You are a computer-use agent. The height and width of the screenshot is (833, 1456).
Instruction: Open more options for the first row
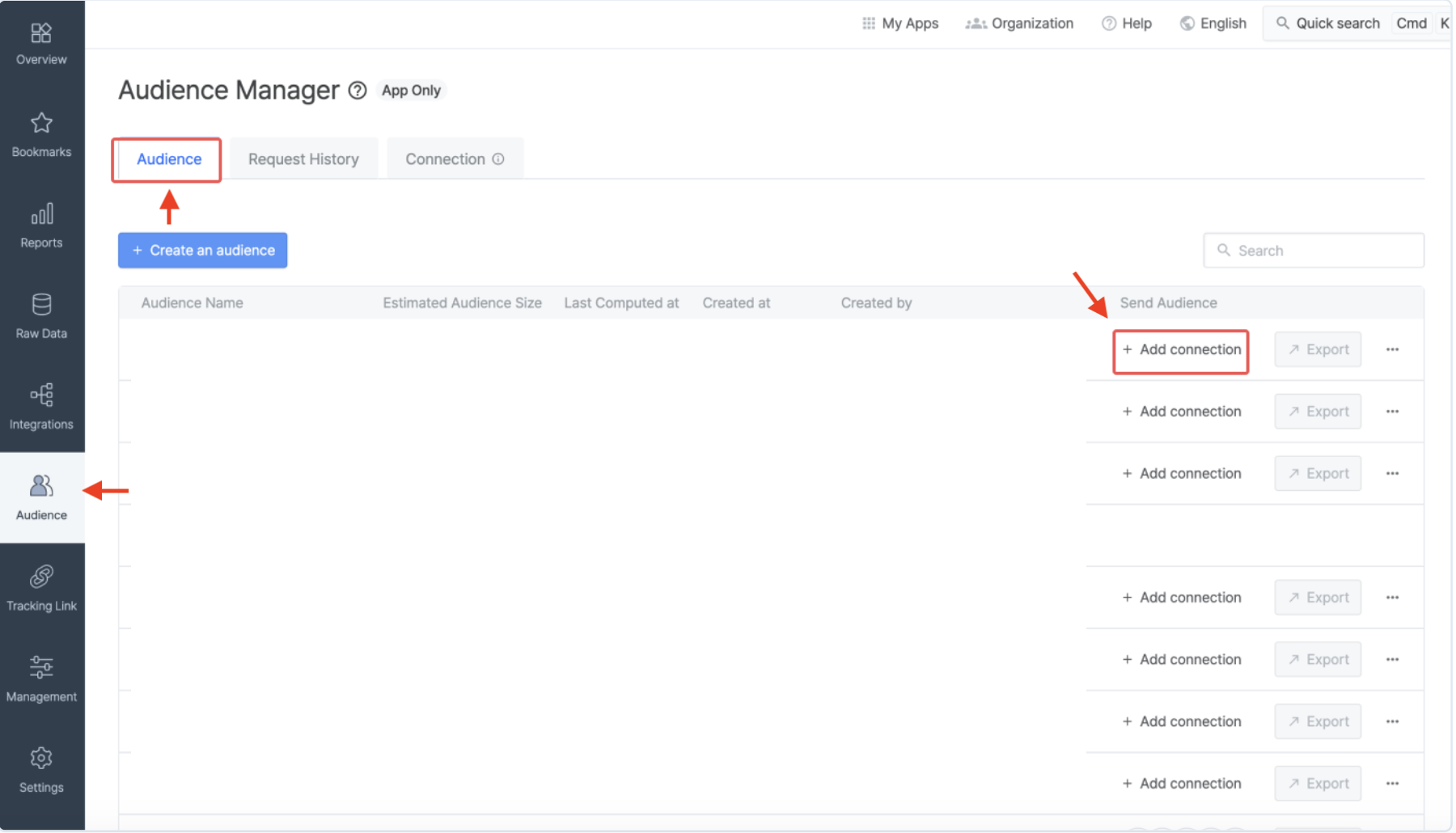1392,349
